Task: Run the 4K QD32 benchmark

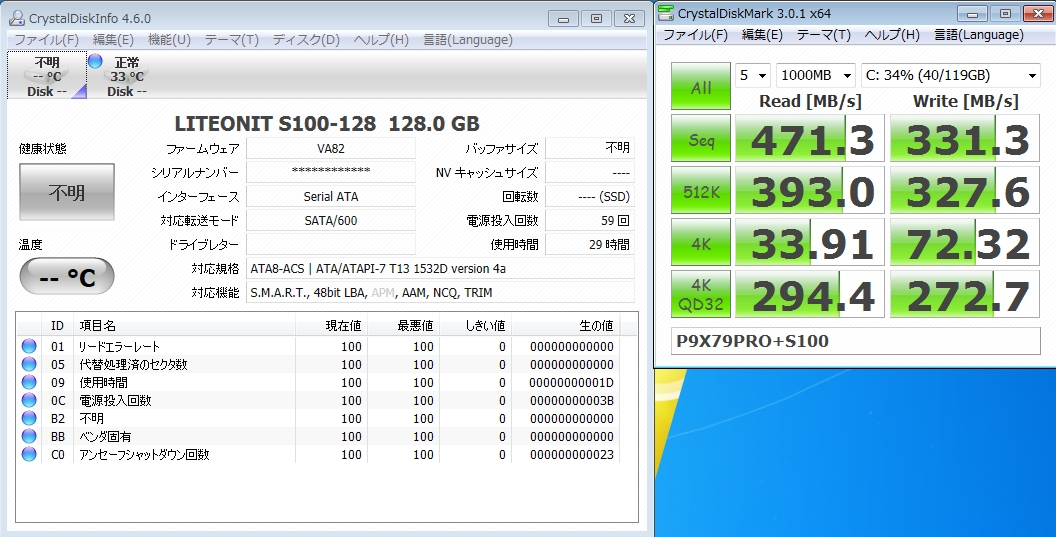Action: point(701,294)
